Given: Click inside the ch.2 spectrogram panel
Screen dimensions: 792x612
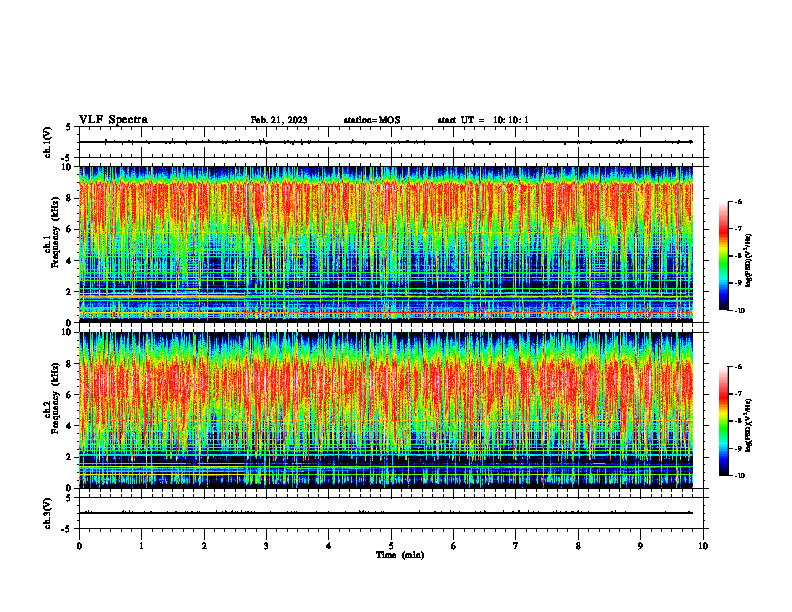Looking at the screenshot, I should (x=386, y=410).
